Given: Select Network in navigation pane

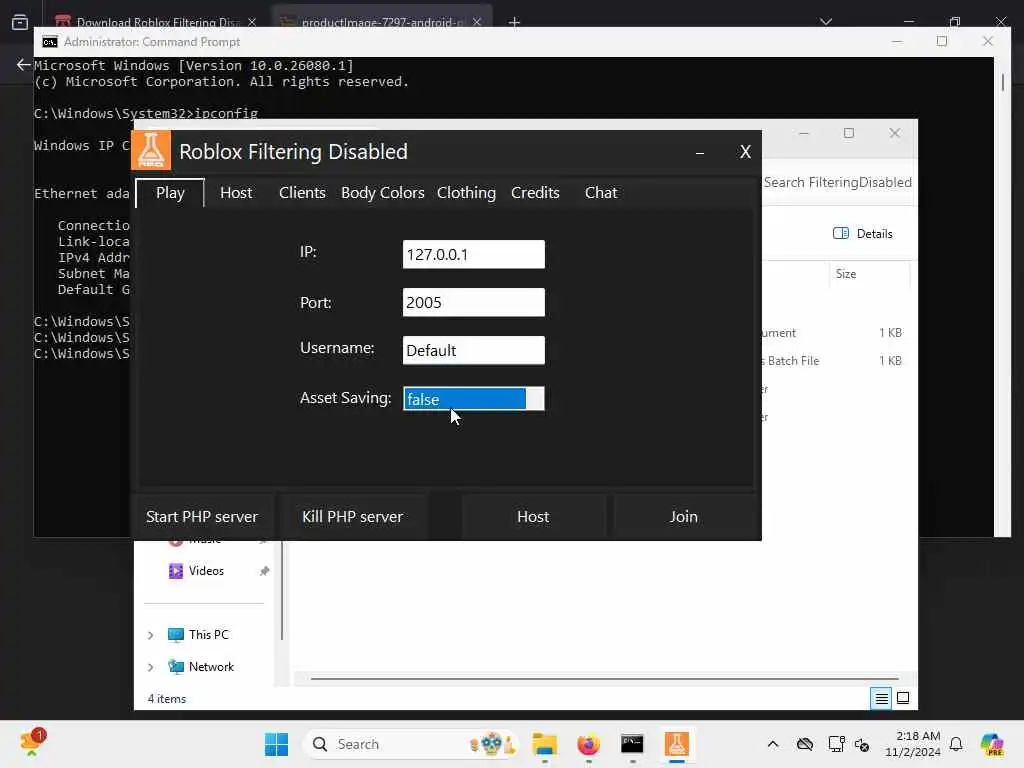Looking at the screenshot, I should (x=200, y=667).
